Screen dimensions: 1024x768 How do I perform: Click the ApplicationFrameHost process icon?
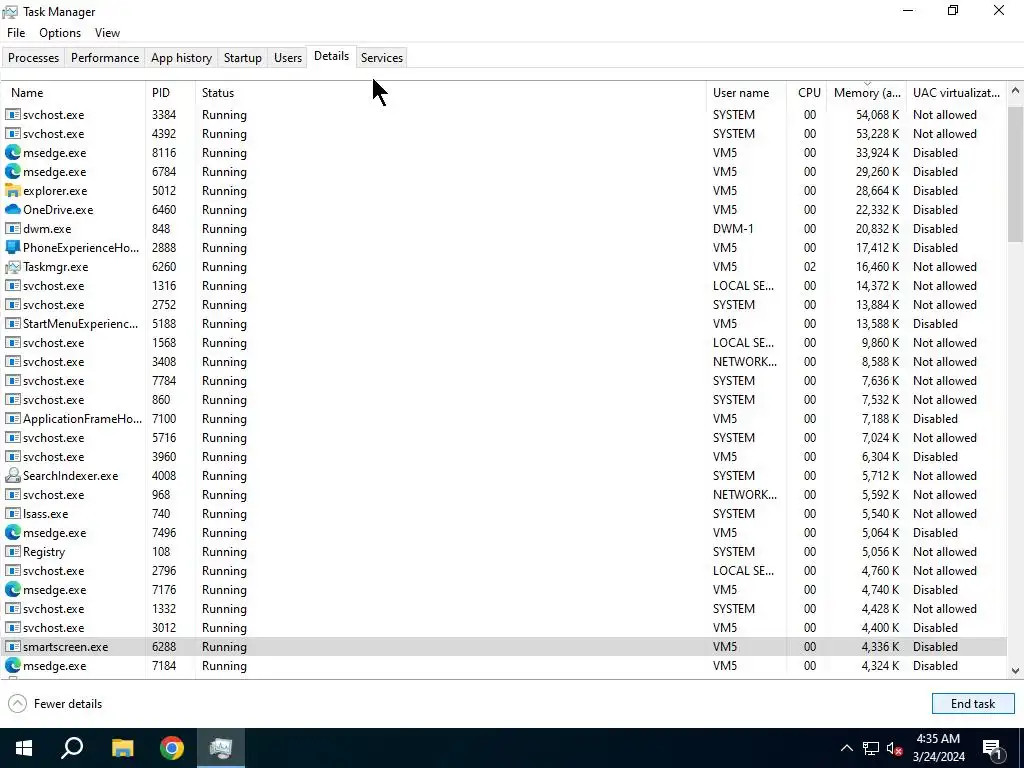[12, 419]
